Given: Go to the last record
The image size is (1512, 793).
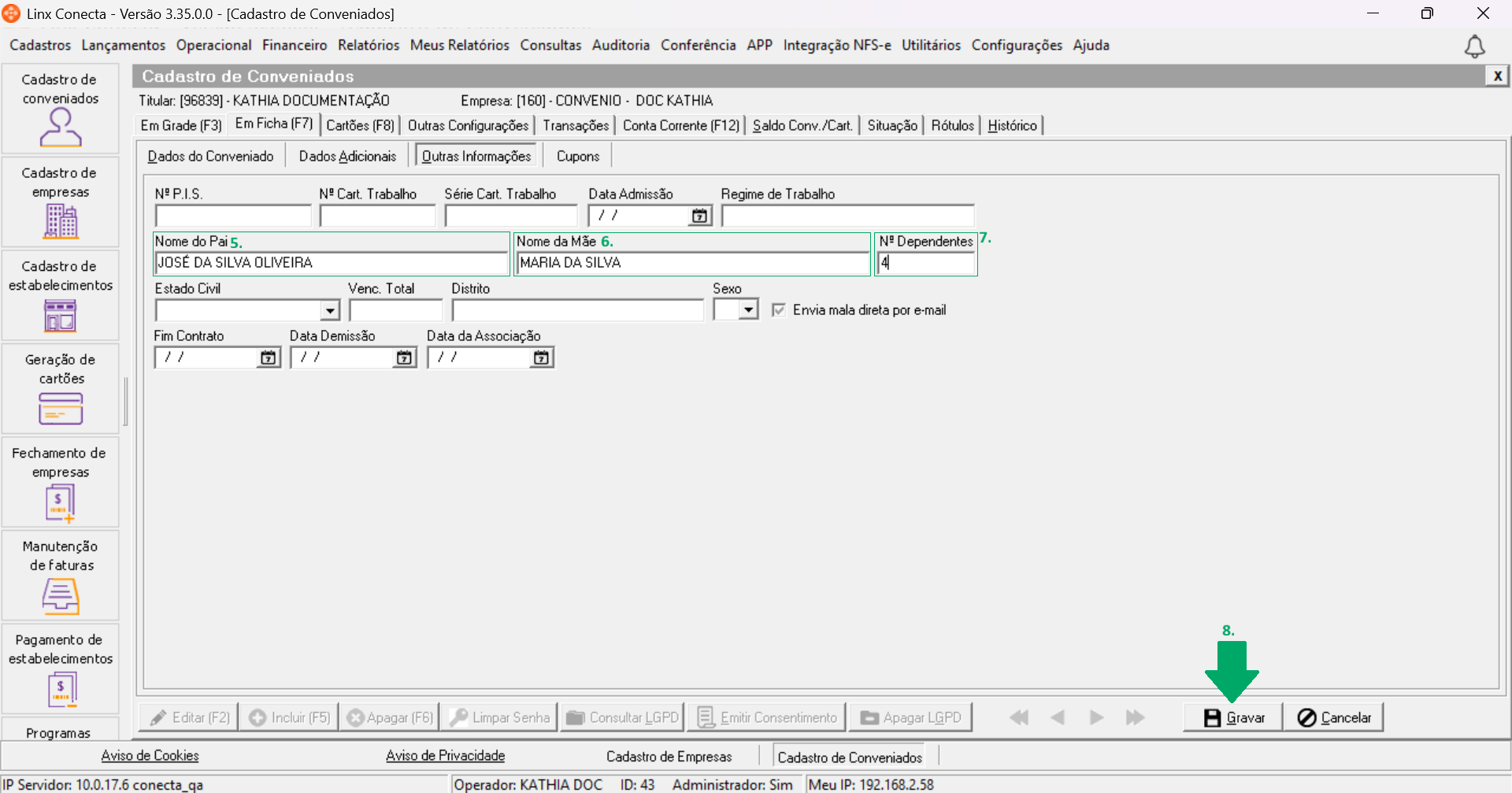Looking at the screenshot, I should 1135,717.
